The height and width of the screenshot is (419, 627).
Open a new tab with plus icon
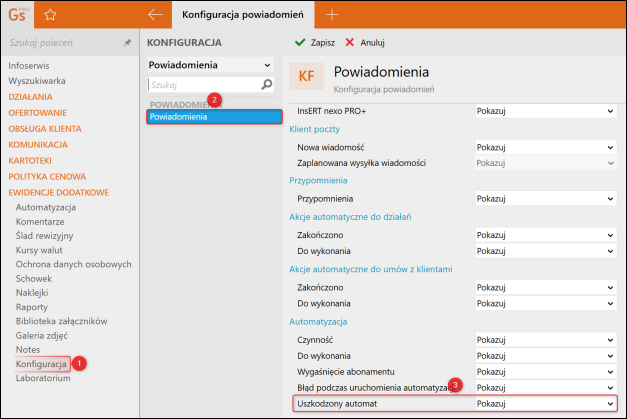click(333, 15)
